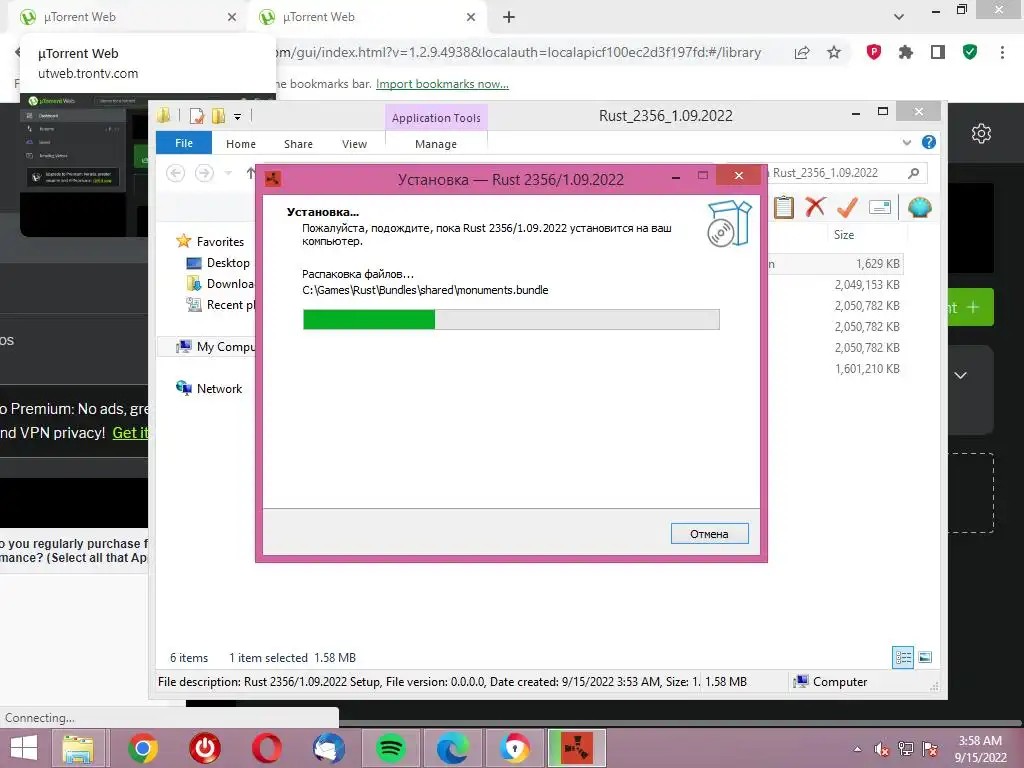This screenshot has height=768, width=1024.
Task: Click the shell globe toolbar icon
Action: pyautogui.click(x=920, y=208)
